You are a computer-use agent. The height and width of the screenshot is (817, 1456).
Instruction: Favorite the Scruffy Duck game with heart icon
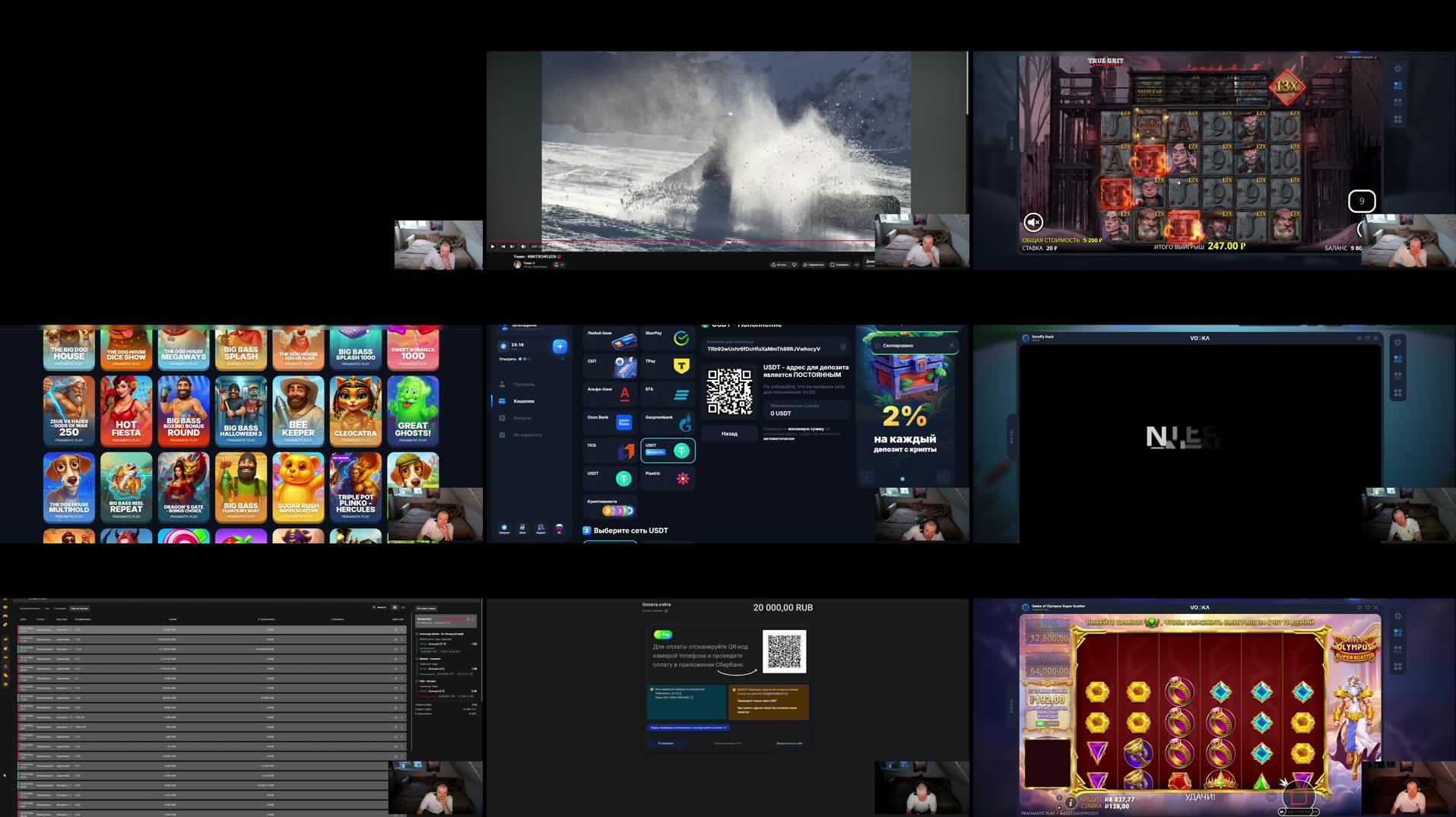(1368, 338)
